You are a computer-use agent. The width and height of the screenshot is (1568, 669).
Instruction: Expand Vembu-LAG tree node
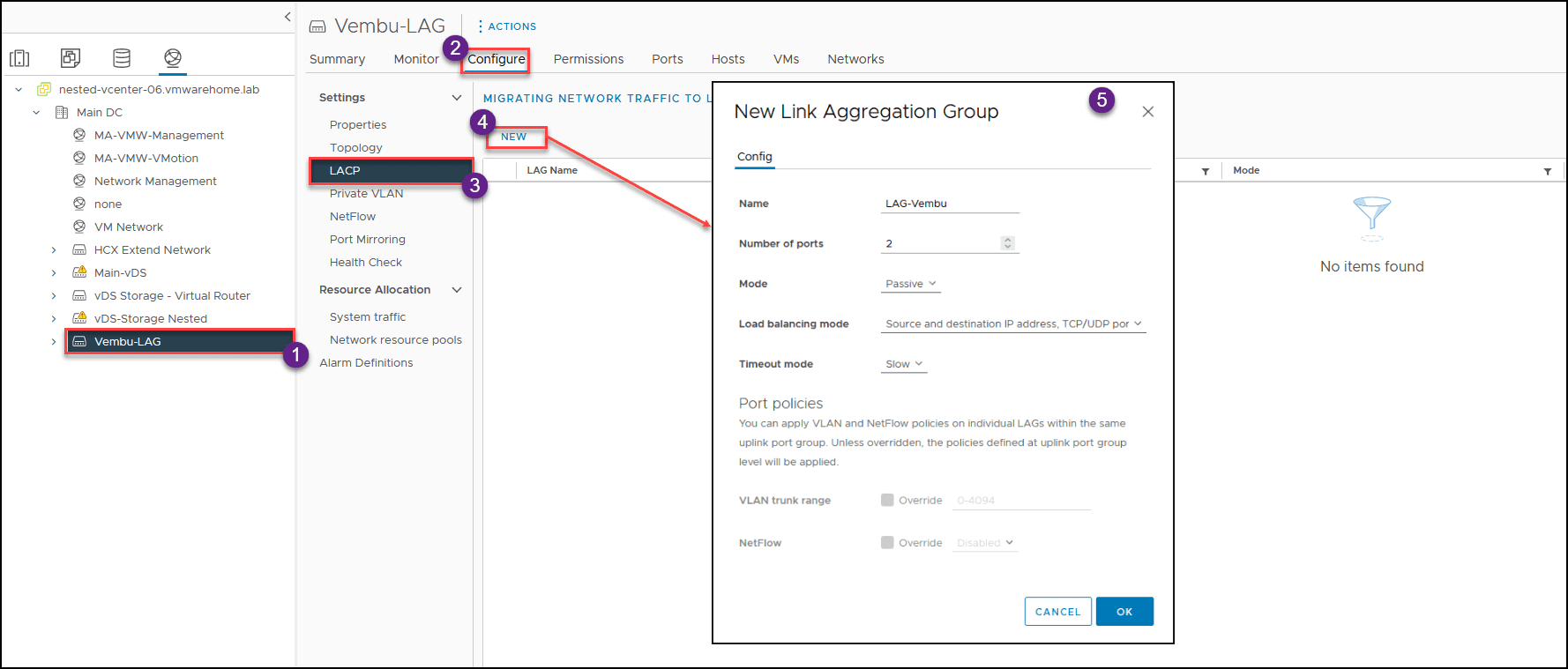(54, 341)
